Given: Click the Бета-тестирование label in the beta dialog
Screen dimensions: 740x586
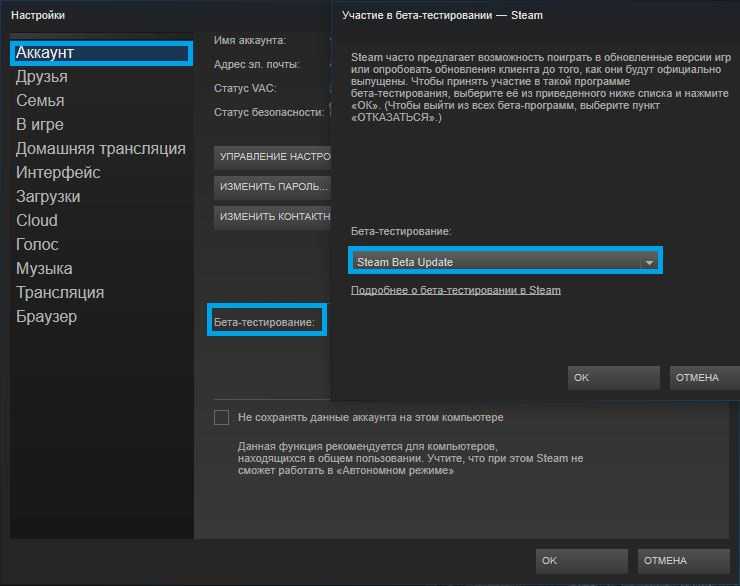Looking at the screenshot, I should (401, 232).
